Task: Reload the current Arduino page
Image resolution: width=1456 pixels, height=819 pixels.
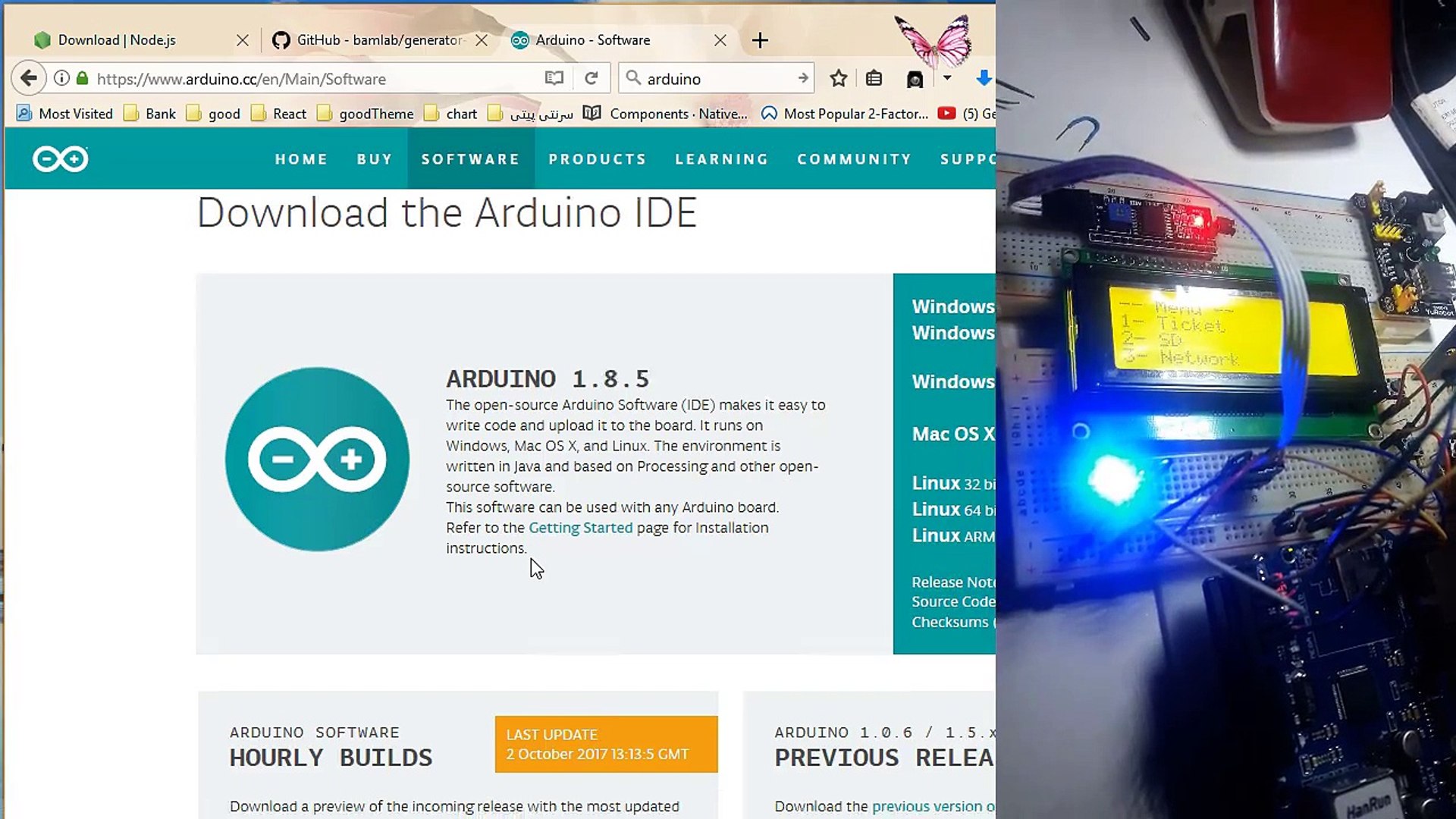Action: coord(591,78)
